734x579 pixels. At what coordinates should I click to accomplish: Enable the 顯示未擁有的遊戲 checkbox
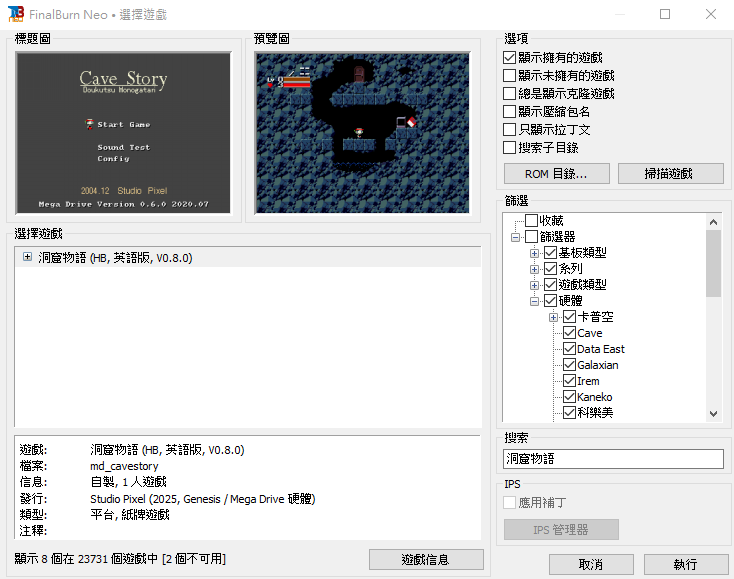pyautogui.click(x=509, y=75)
